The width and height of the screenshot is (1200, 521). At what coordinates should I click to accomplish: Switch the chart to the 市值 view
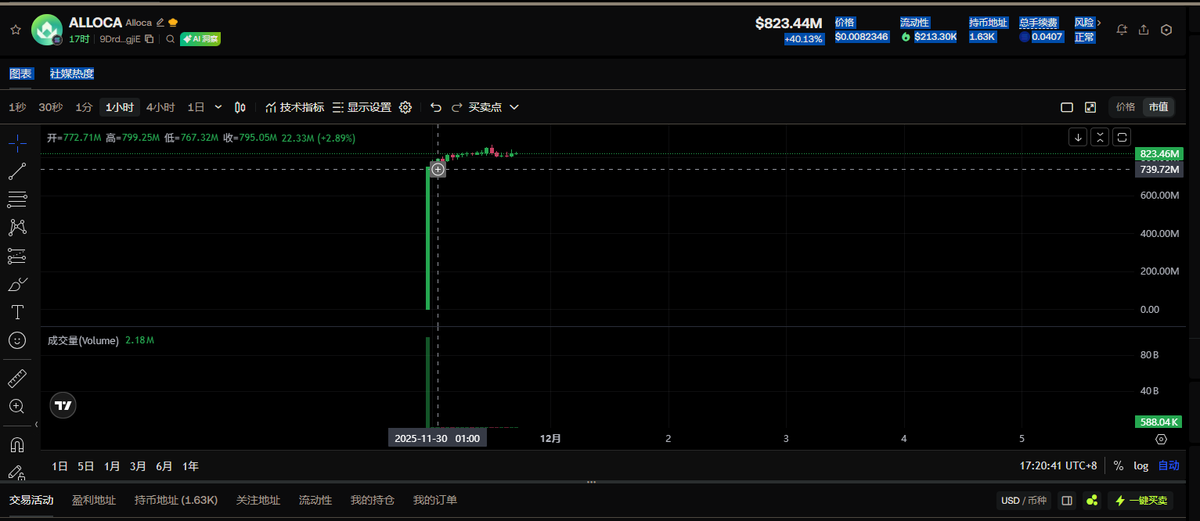coord(1158,107)
